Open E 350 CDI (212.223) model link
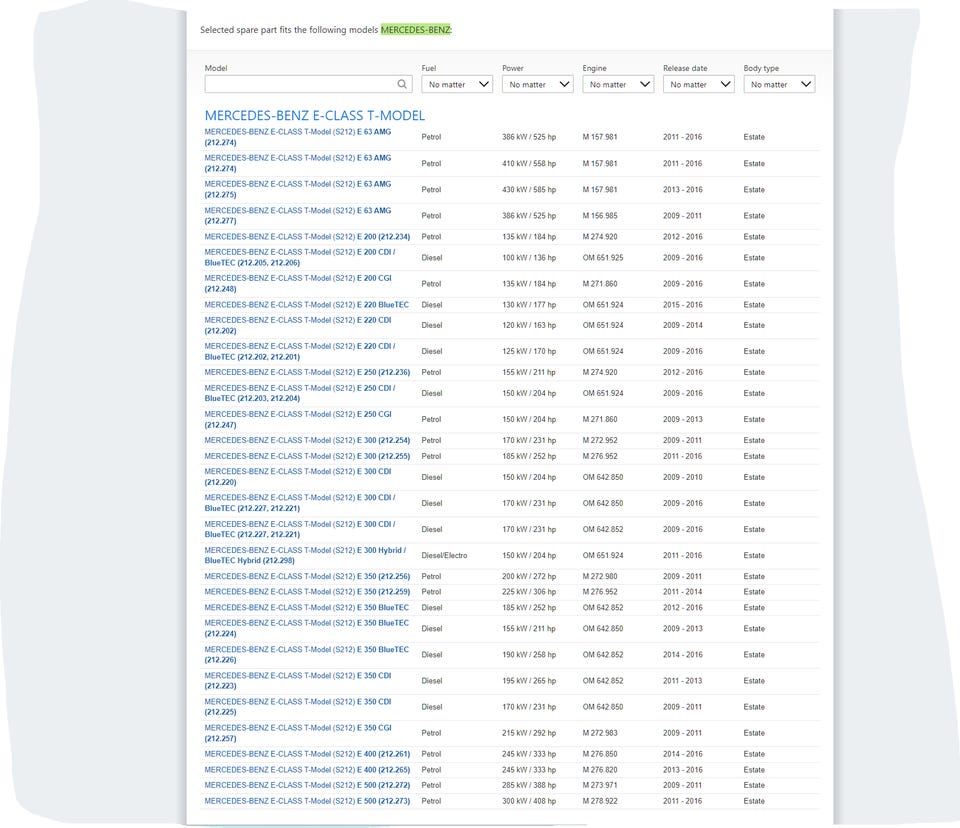This screenshot has width=960, height=828. point(298,680)
